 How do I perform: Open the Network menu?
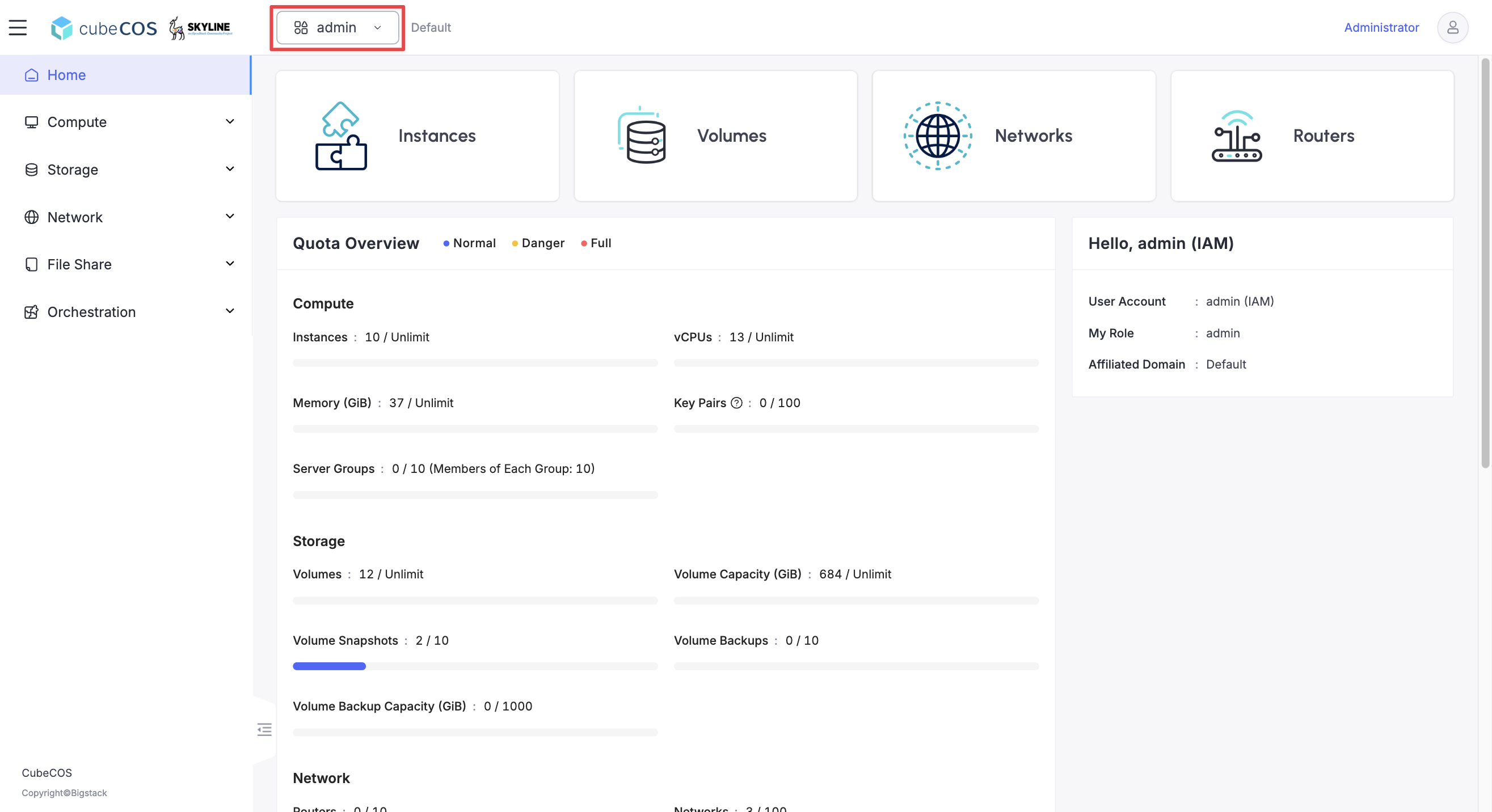125,217
